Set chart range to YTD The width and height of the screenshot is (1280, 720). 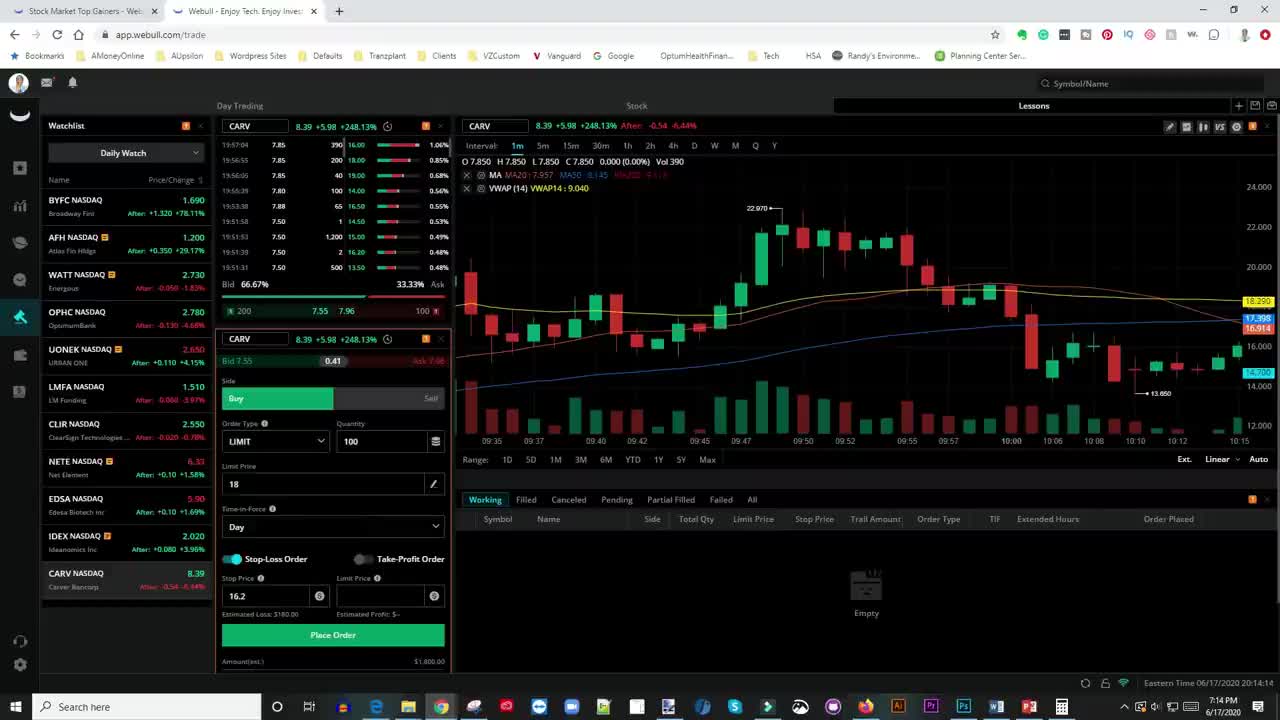coord(633,459)
